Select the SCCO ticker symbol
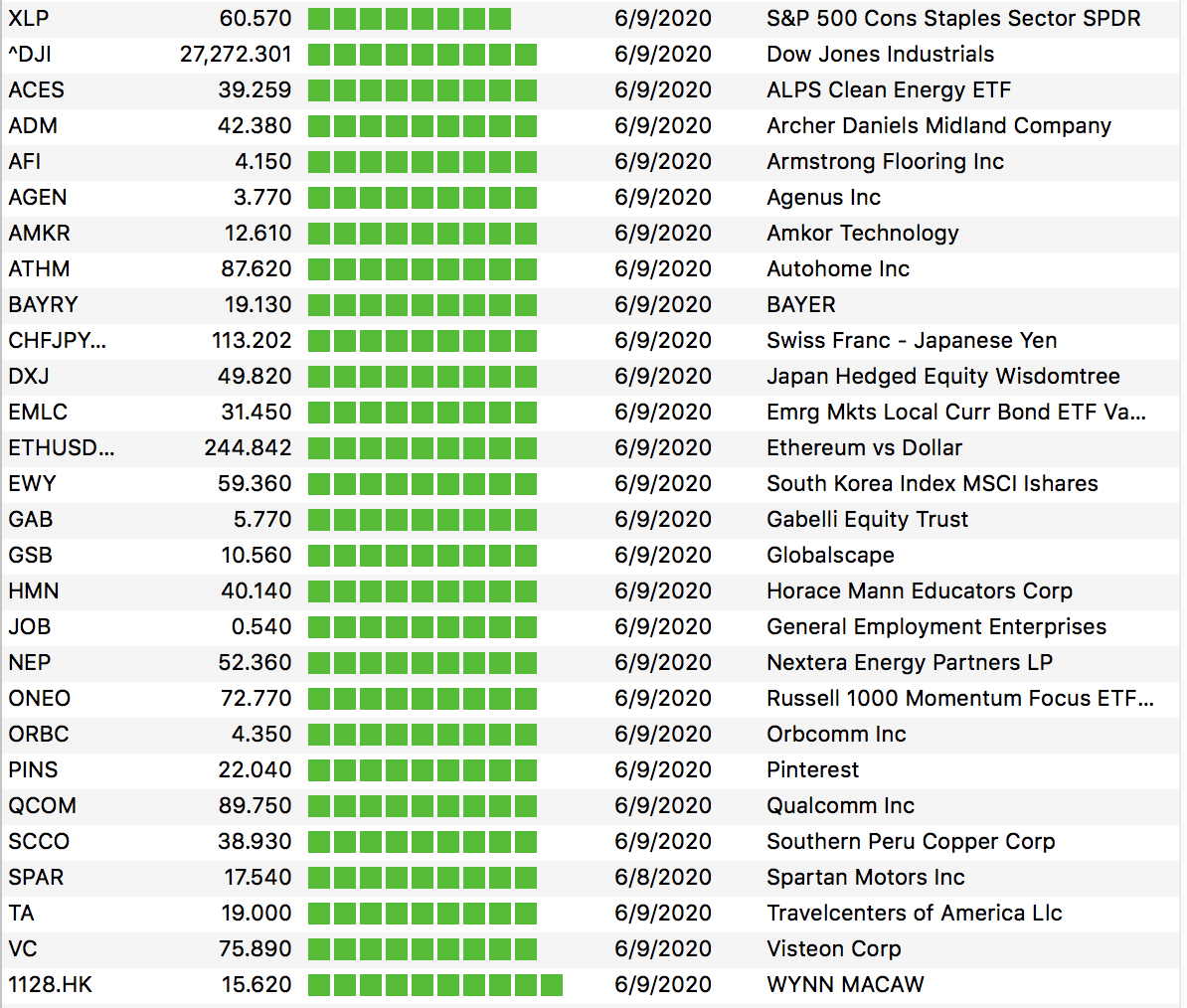 pyautogui.click(x=40, y=842)
